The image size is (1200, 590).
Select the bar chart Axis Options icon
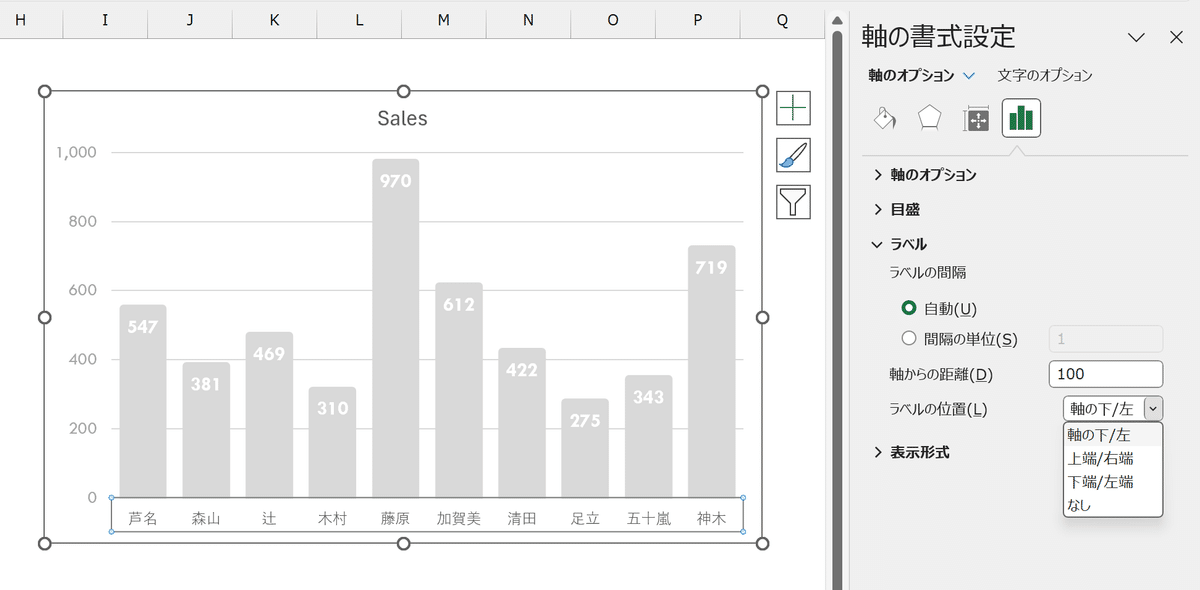tap(1021, 119)
